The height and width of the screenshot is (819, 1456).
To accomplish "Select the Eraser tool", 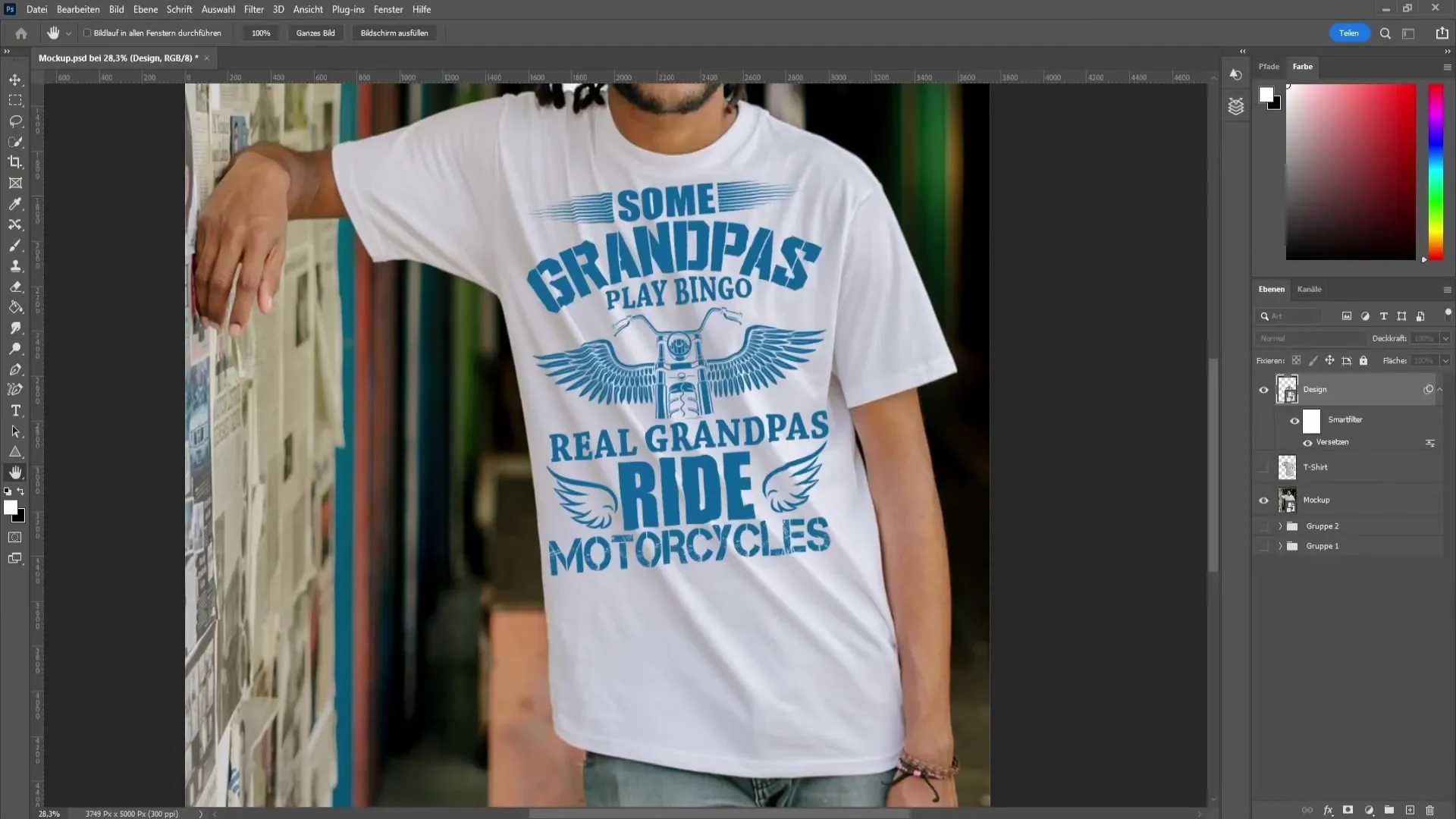I will pos(15,287).
